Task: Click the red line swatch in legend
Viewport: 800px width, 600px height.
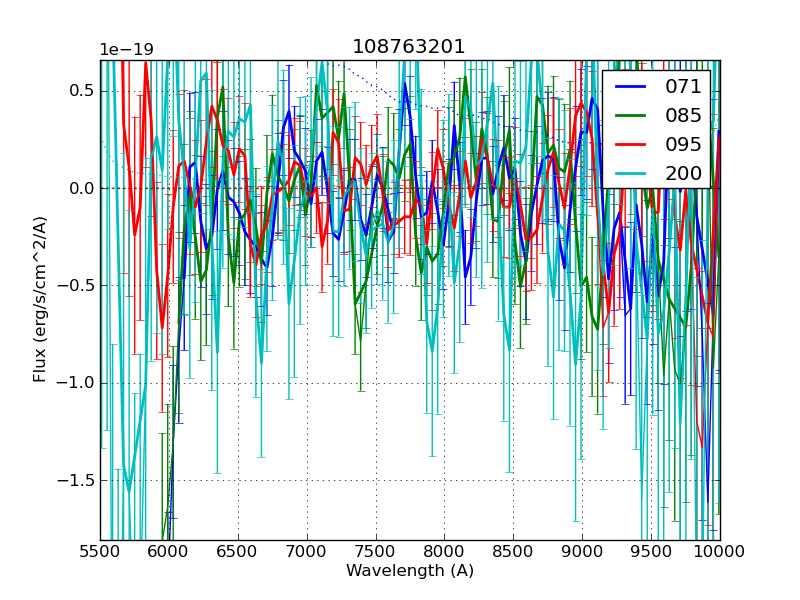Action: [630, 144]
